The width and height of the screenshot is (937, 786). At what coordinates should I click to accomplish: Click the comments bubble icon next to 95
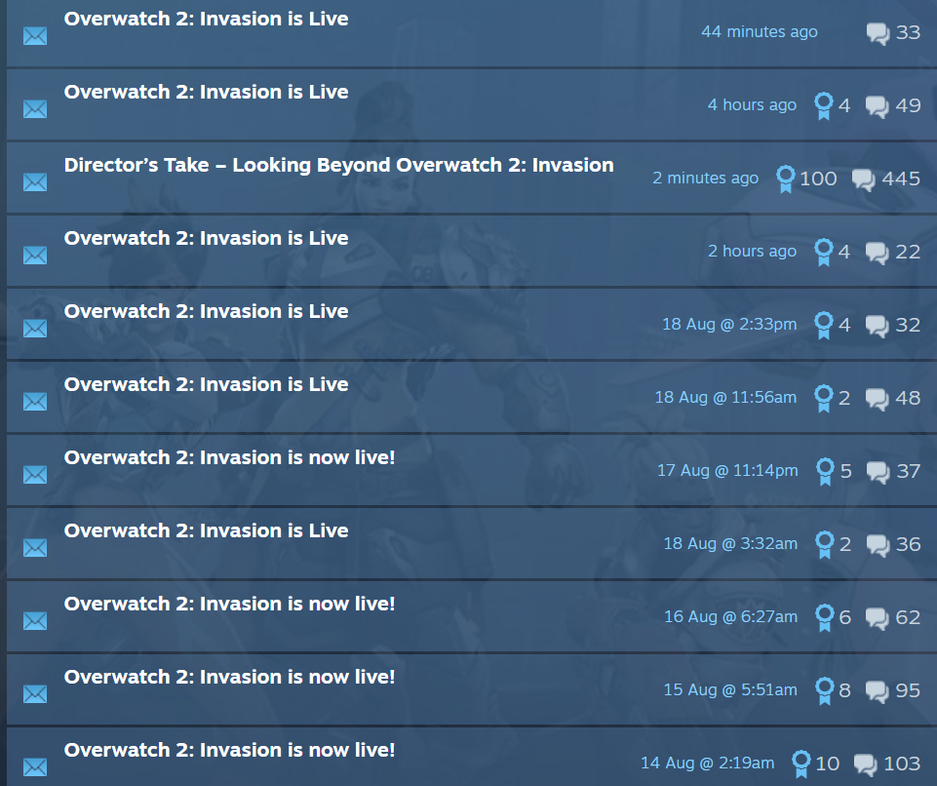877,692
